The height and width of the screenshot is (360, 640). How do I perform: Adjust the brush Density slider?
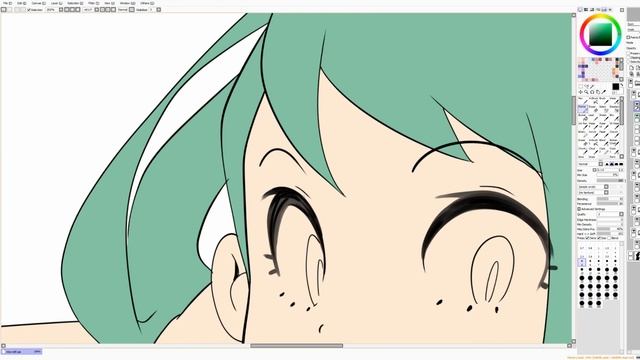tap(610, 180)
